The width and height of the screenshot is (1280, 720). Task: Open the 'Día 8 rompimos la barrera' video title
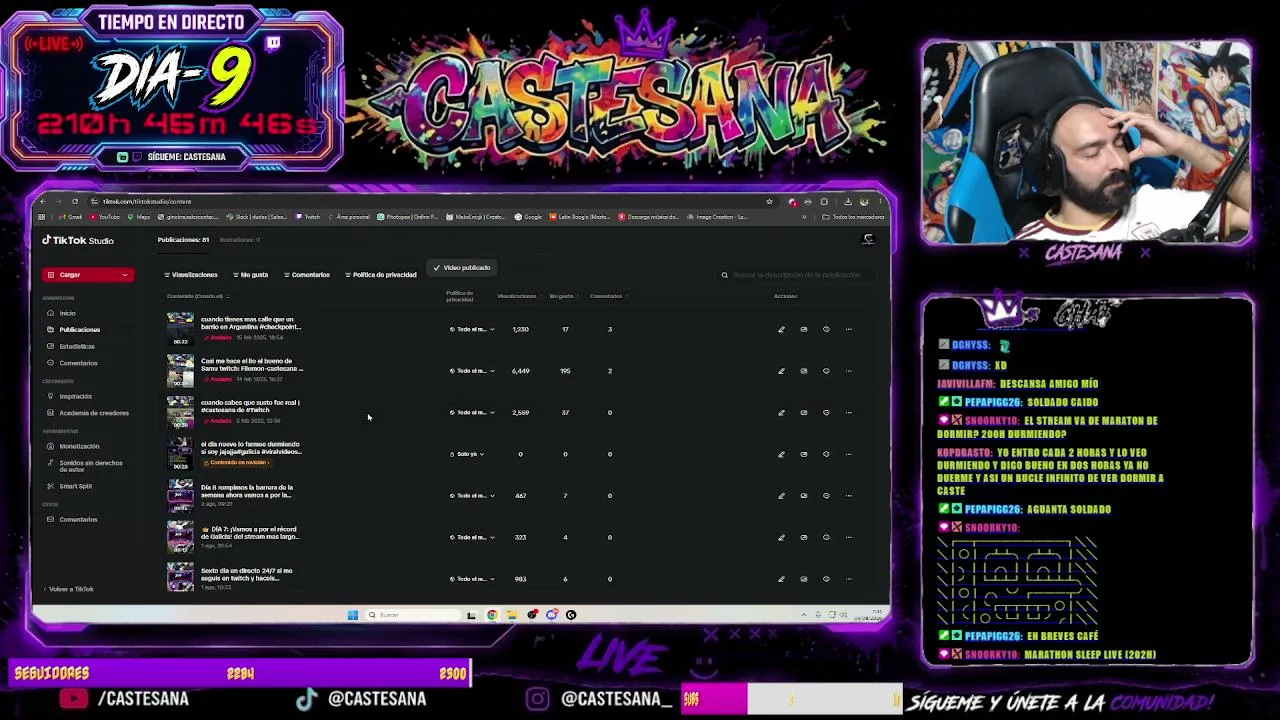[247, 491]
